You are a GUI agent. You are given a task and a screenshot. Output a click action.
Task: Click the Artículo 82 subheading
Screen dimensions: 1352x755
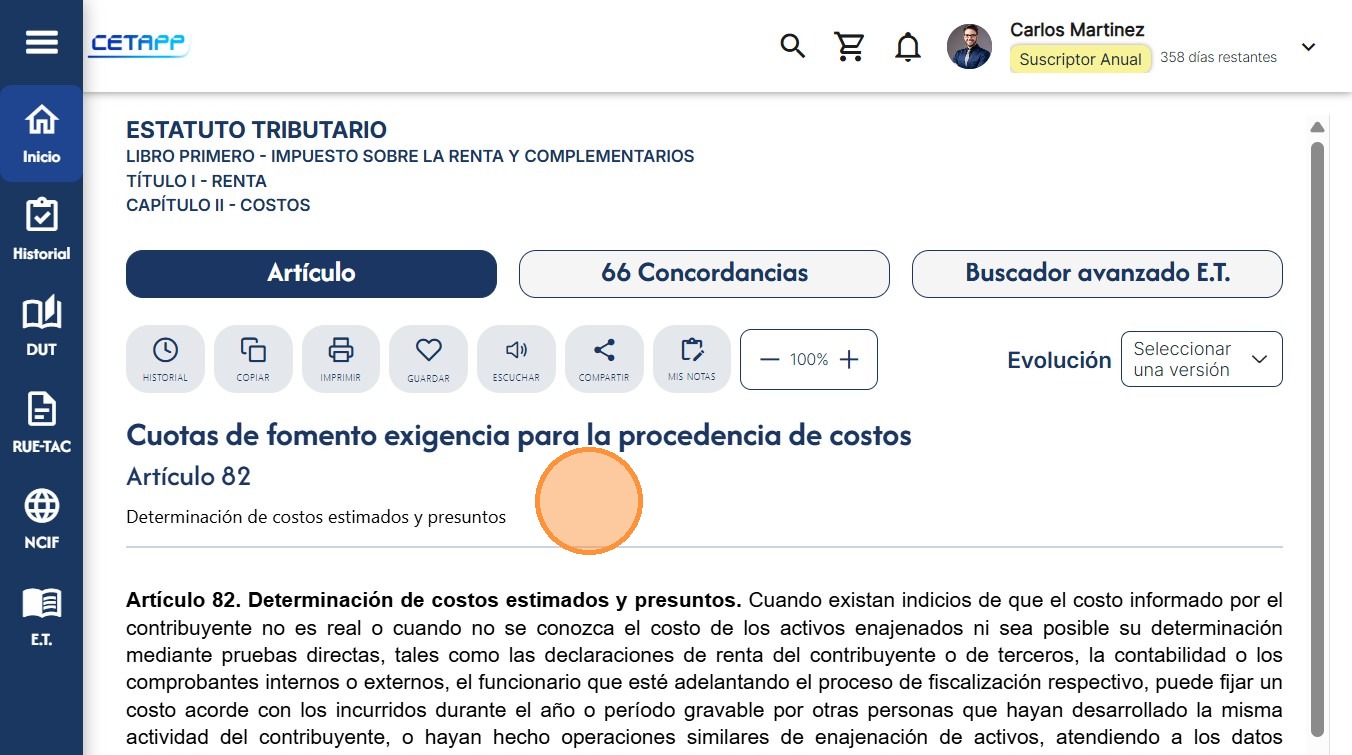click(188, 477)
